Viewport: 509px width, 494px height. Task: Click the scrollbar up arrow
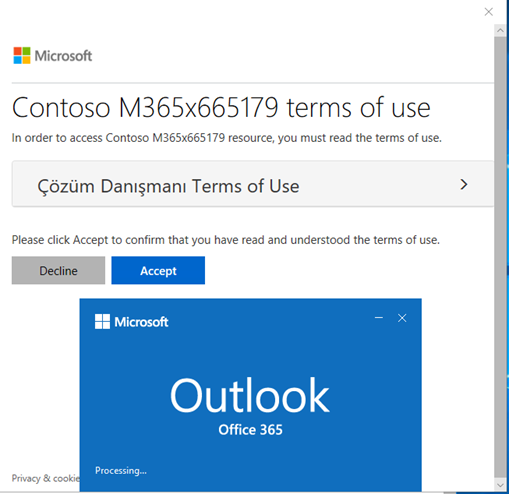[500, 30]
